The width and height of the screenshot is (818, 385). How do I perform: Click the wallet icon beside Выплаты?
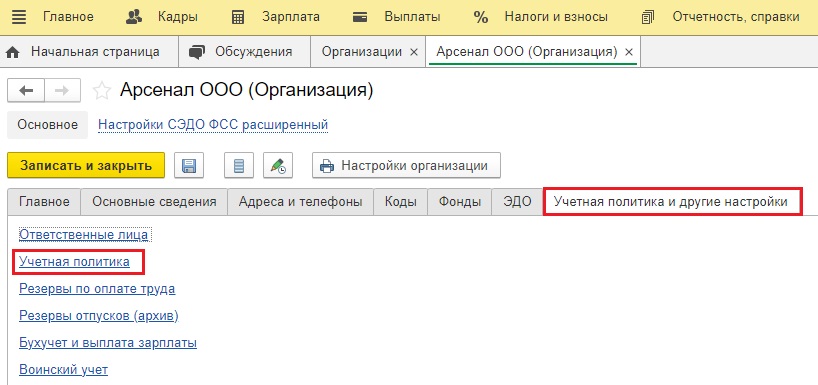click(x=359, y=17)
